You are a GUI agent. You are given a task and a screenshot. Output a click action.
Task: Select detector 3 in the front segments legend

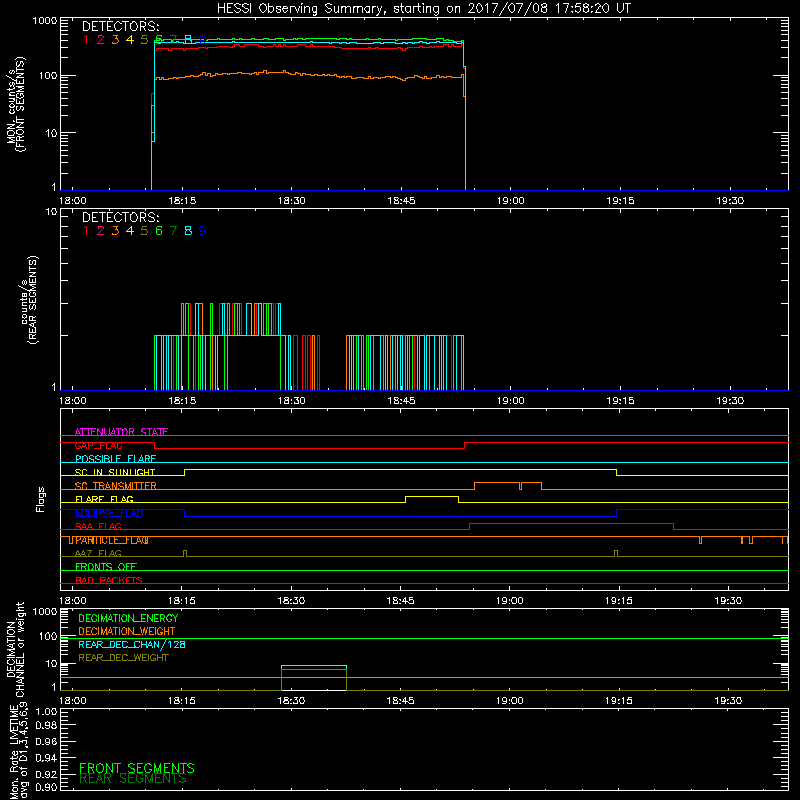point(115,40)
